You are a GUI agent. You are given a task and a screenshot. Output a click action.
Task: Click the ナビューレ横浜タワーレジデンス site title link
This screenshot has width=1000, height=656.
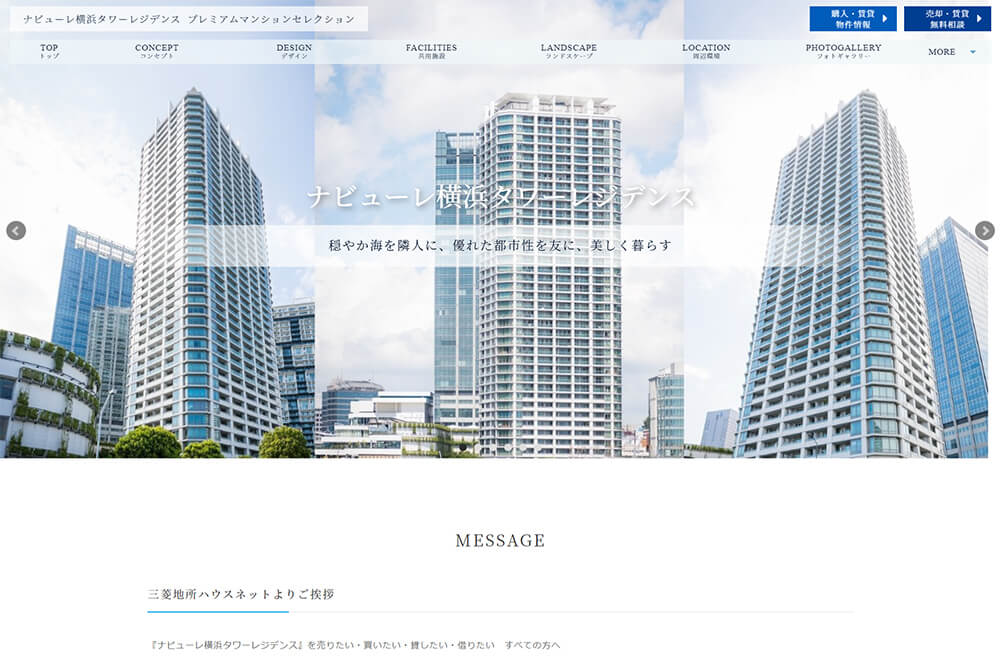(x=189, y=19)
